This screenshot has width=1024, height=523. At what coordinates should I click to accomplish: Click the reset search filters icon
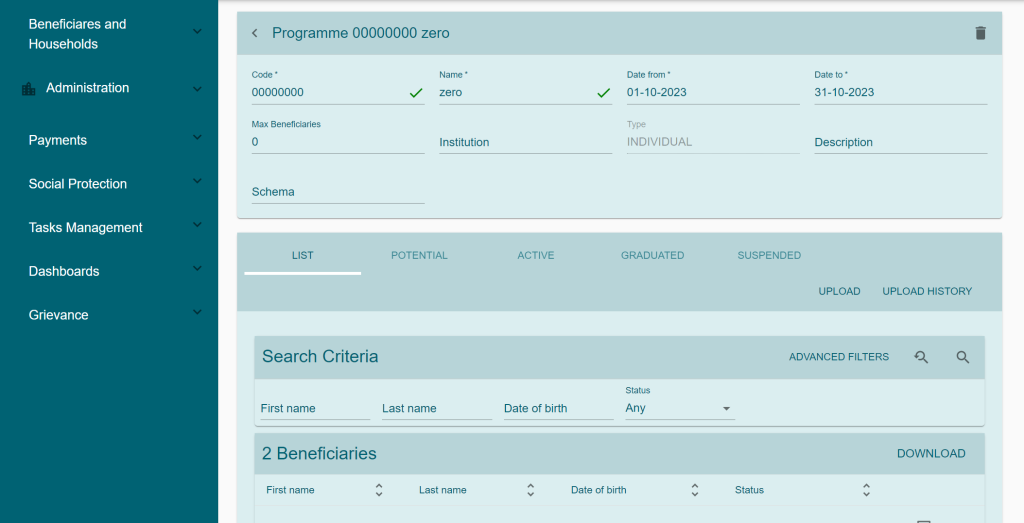[921, 357]
